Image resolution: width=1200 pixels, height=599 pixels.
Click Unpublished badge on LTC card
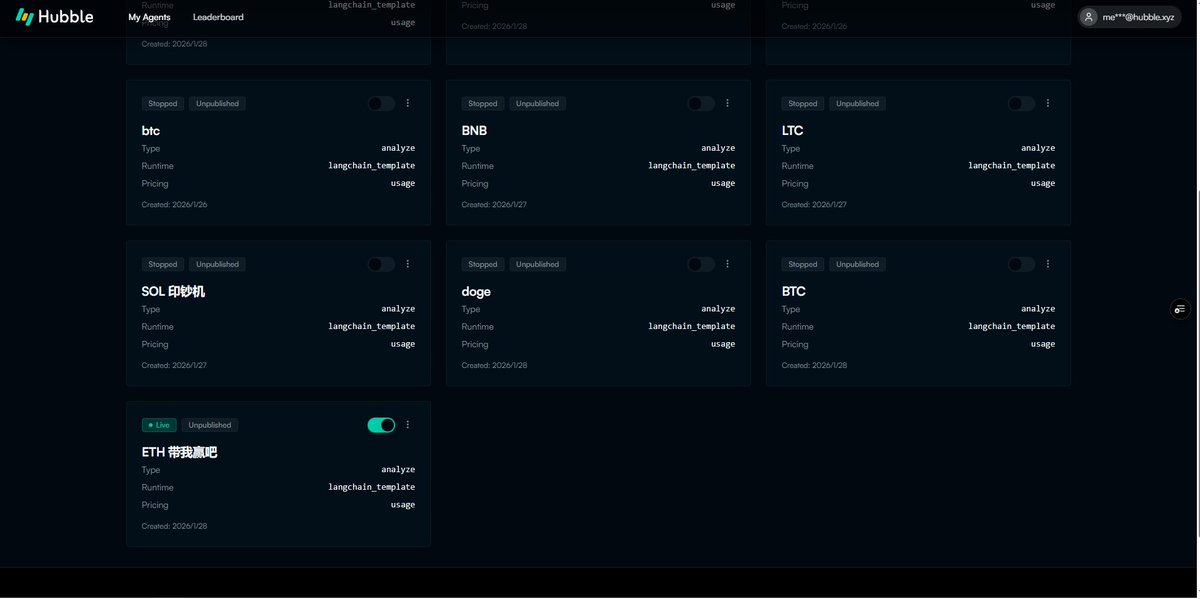(x=858, y=103)
